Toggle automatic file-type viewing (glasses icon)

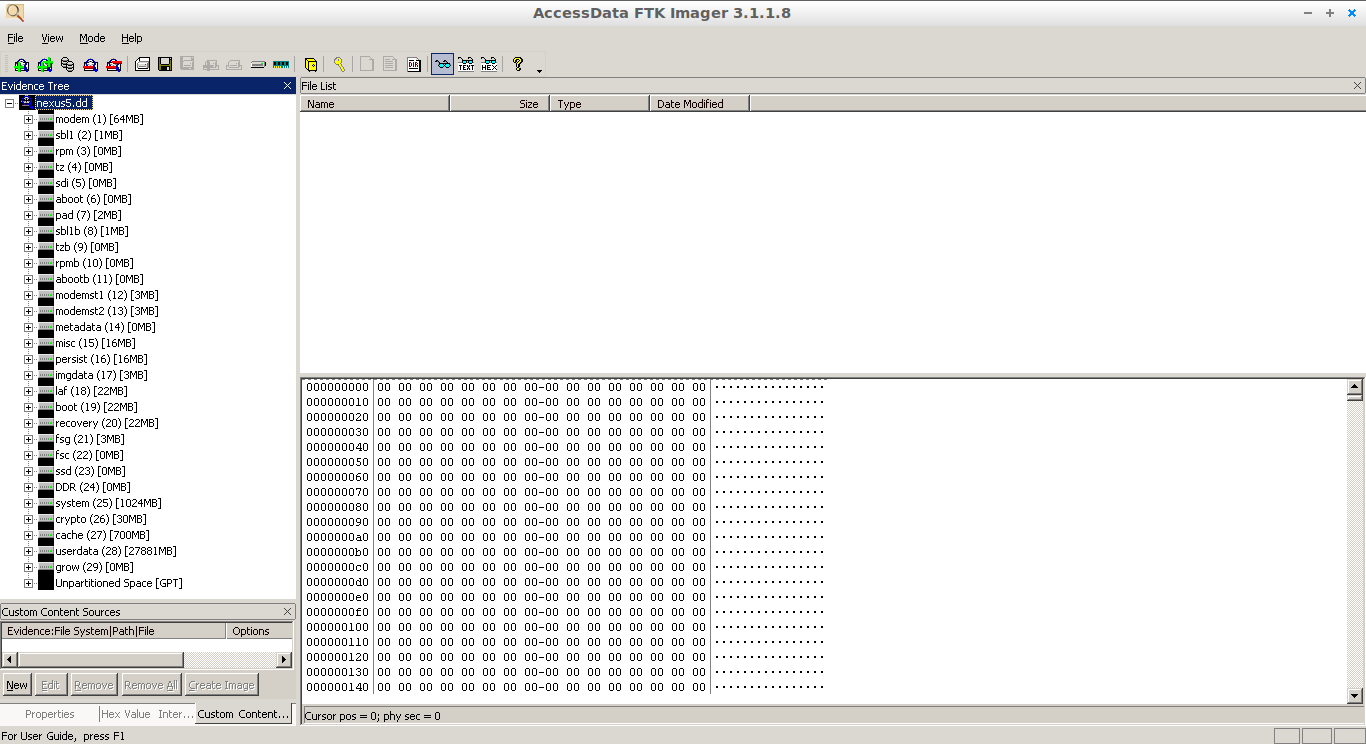tap(442, 64)
